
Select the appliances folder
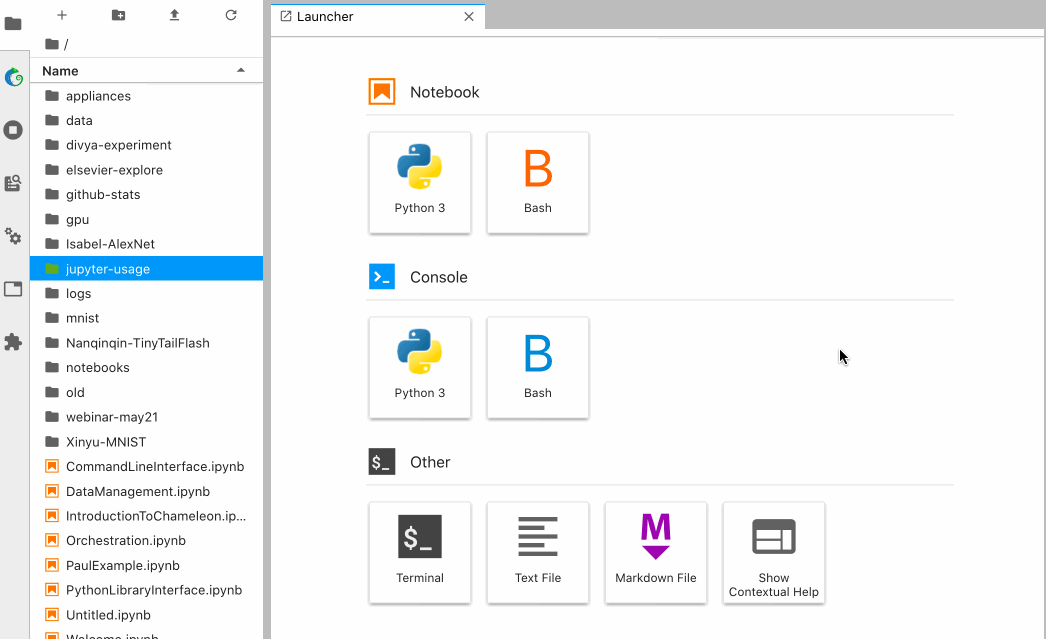coord(146,96)
